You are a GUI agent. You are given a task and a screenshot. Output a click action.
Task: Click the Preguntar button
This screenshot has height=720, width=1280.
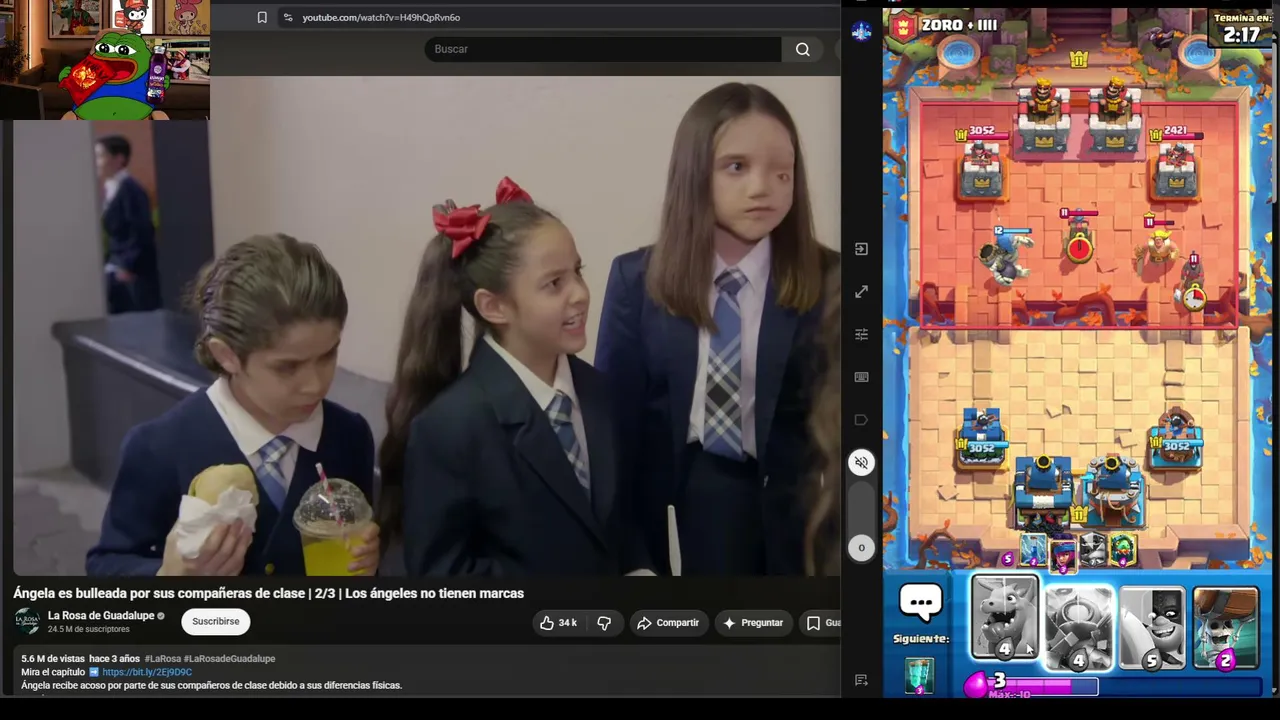coord(753,623)
